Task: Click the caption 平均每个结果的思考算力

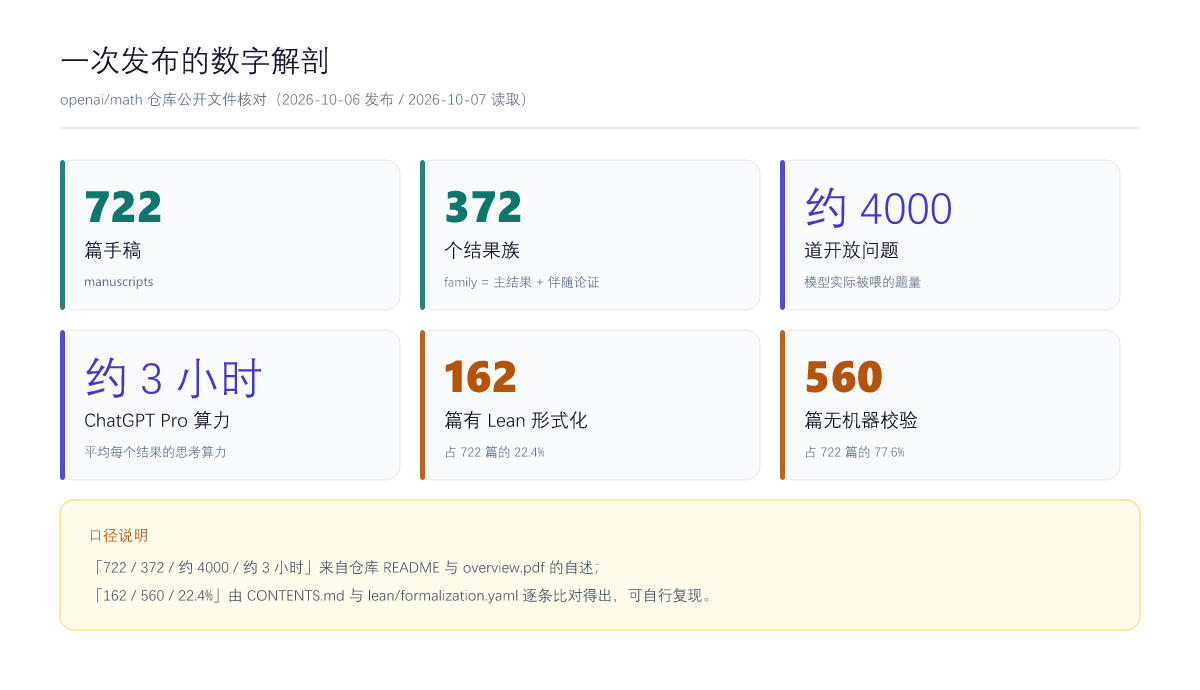Action: click(155, 452)
